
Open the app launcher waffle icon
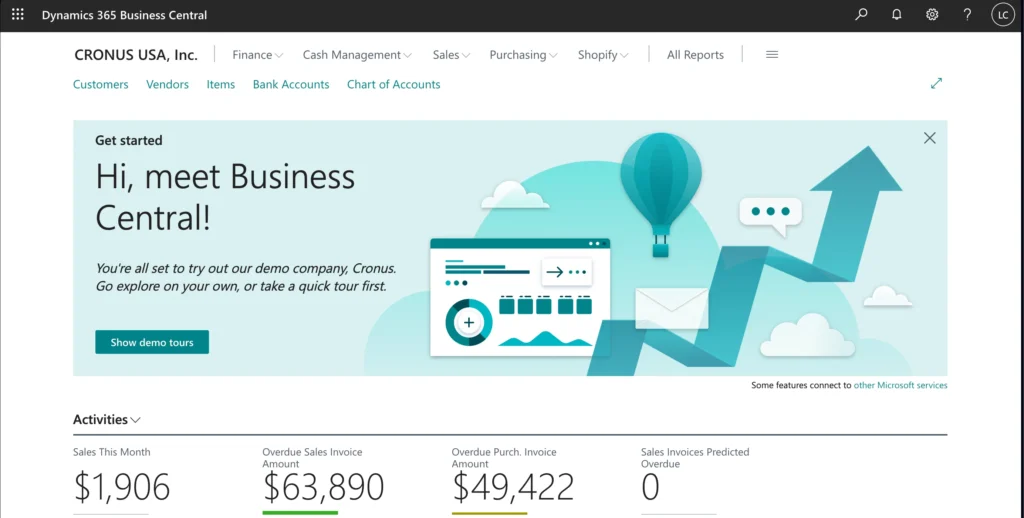(18, 14)
